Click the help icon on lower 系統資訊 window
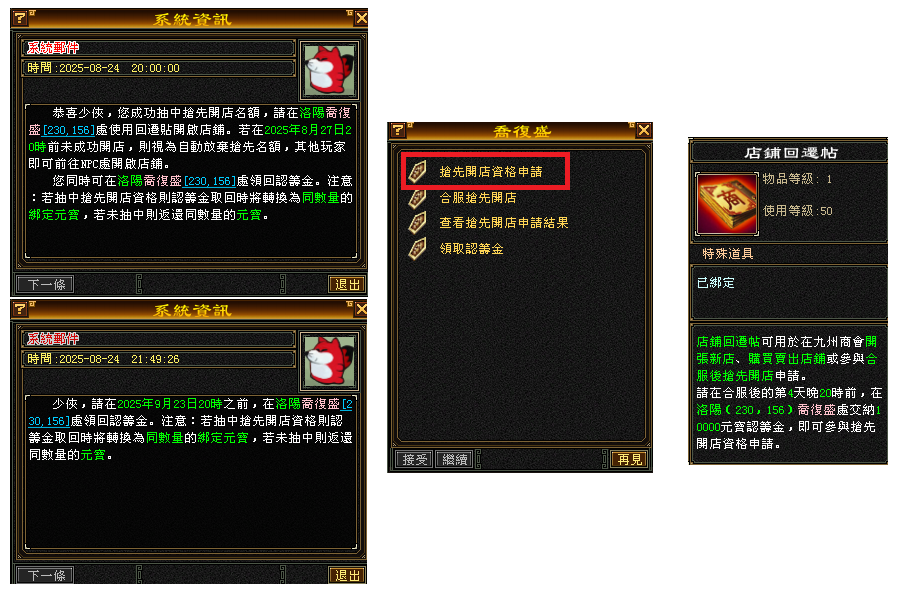This screenshot has width=901, height=601. (20, 309)
